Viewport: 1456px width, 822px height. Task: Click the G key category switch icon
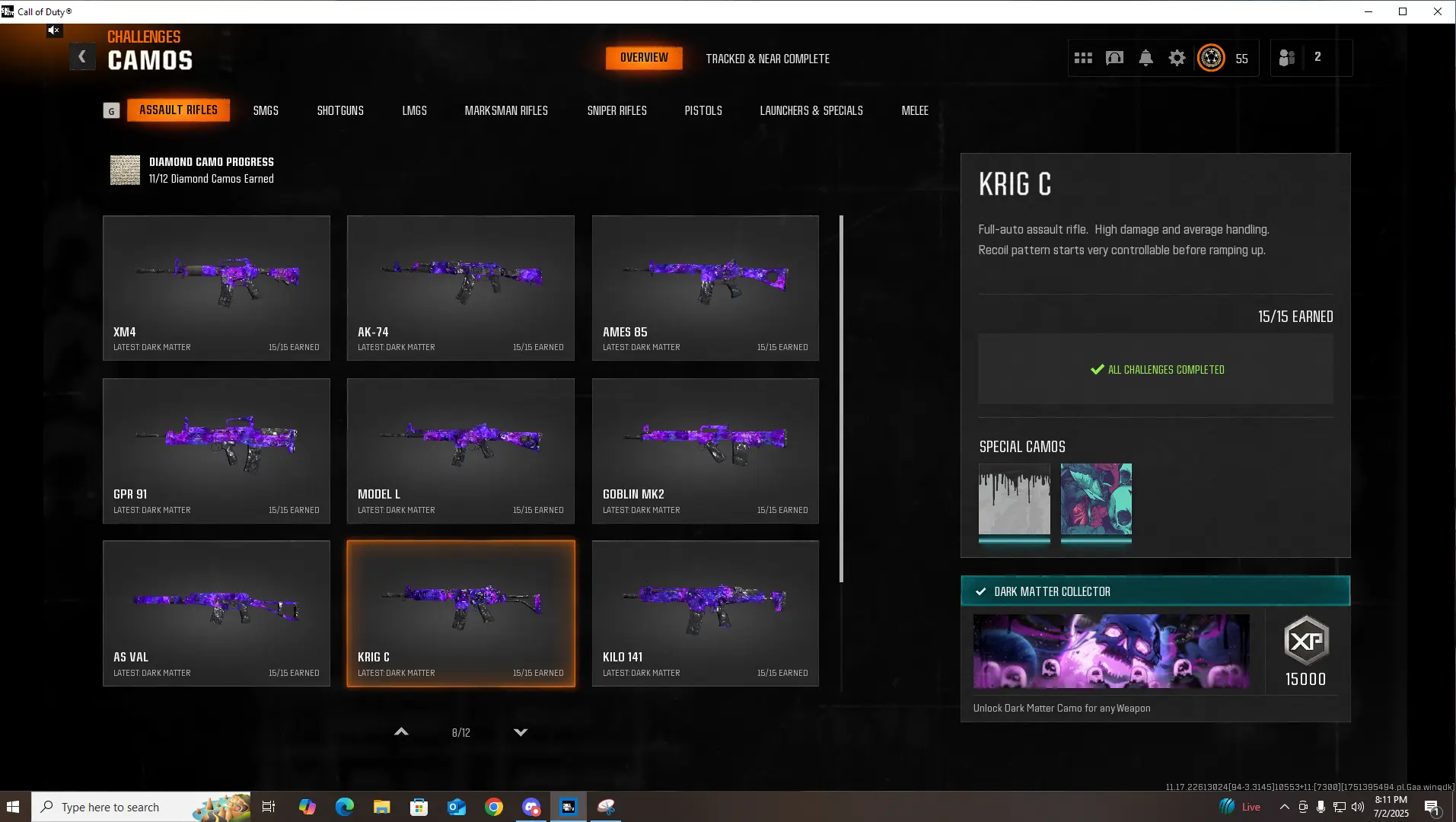tap(111, 111)
